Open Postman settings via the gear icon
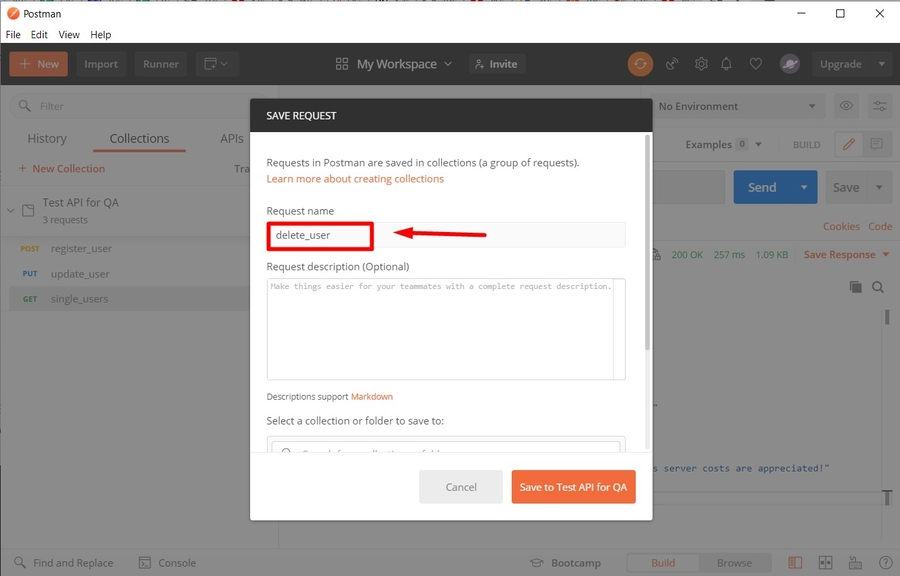Image resolution: width=900 pixels, height=576 pixels. point(701,63)
